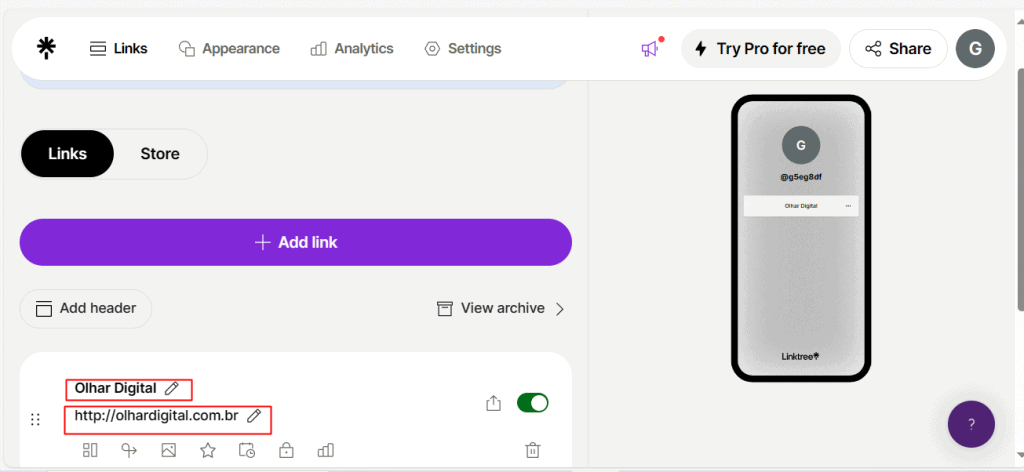Click the Linktree logo icon

[x=46, y=48]
